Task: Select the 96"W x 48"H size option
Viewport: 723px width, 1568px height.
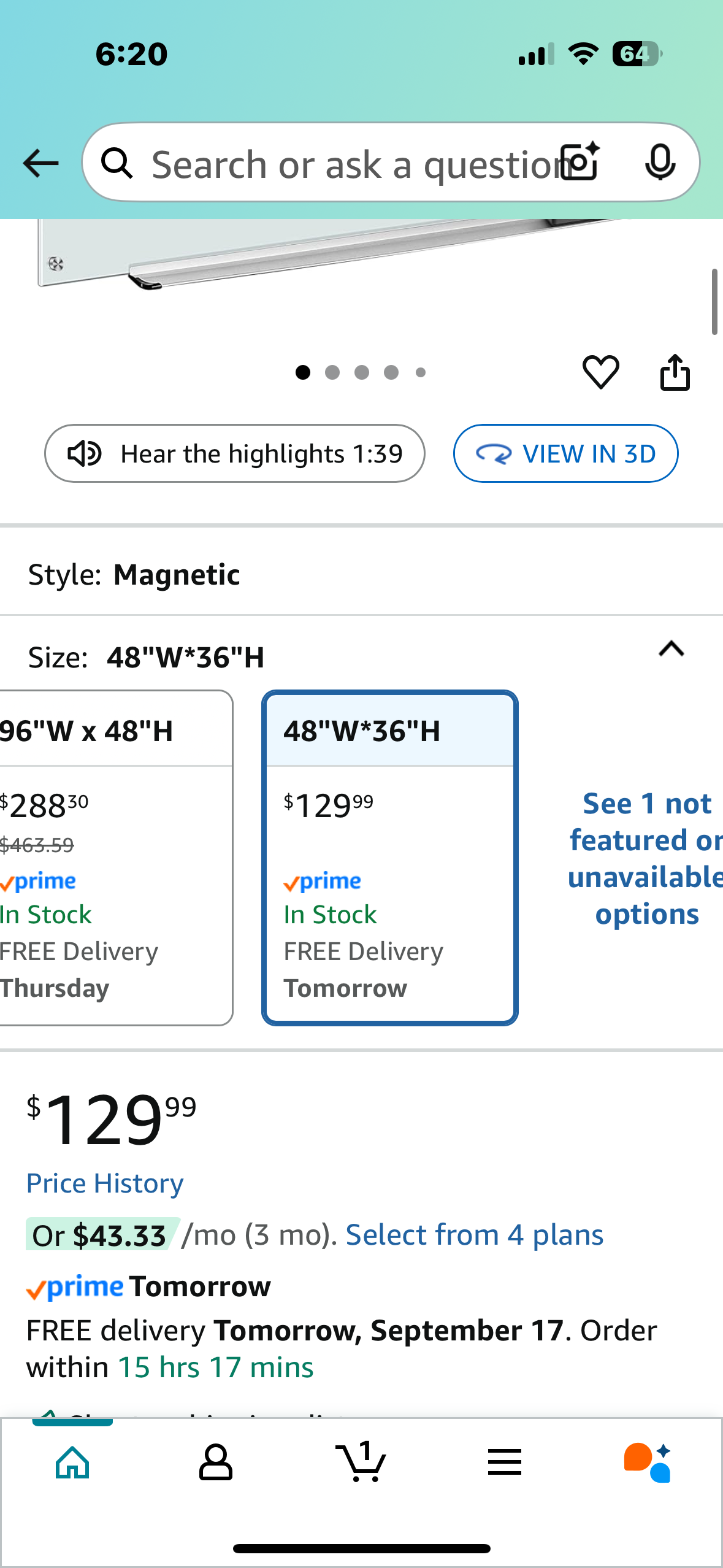Action: [116, 858]
